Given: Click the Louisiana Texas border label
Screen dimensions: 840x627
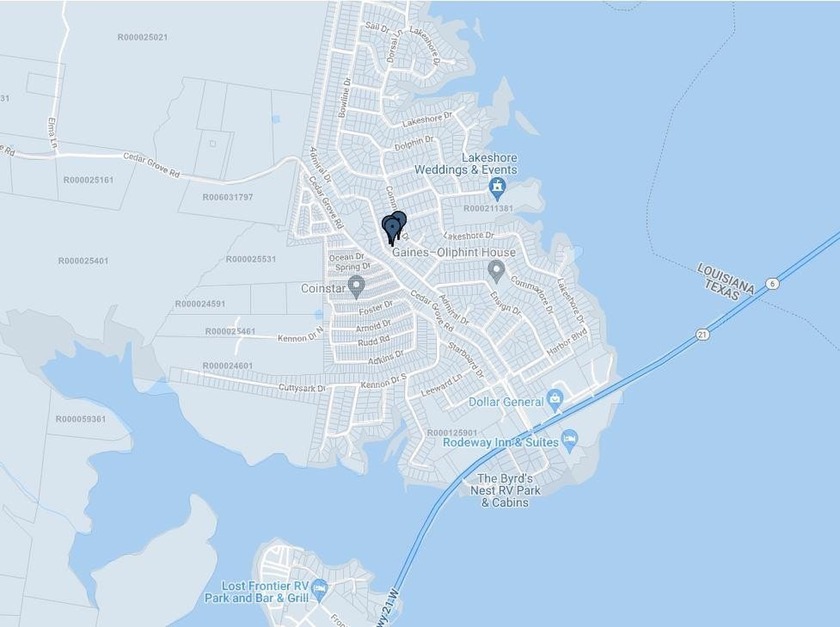Looking at the screenshot, I should coord(725,282).
